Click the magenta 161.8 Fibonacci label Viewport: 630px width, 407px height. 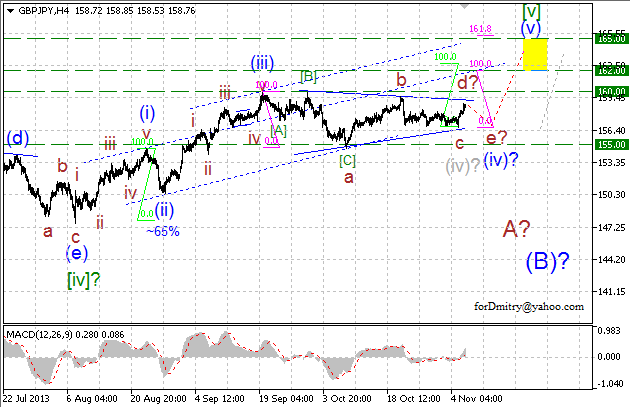481,29
